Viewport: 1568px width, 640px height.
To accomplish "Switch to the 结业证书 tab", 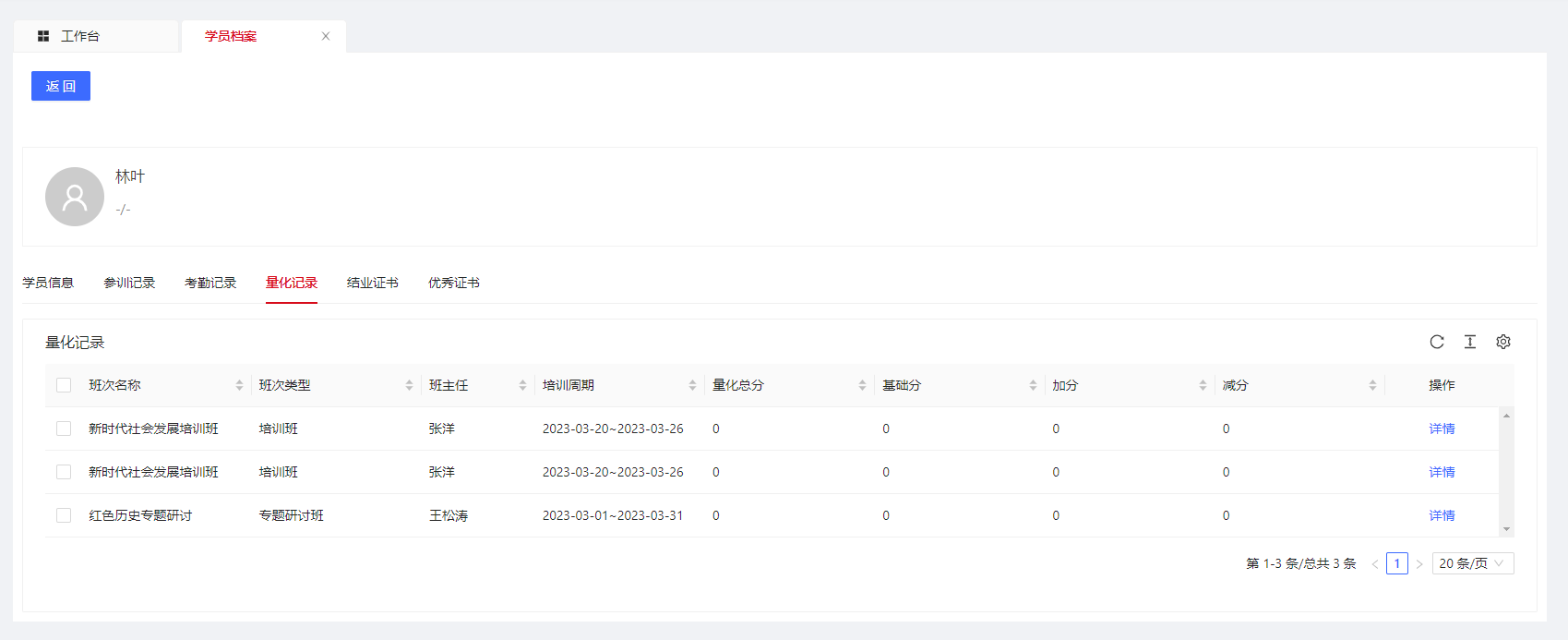I will point(373,283).
